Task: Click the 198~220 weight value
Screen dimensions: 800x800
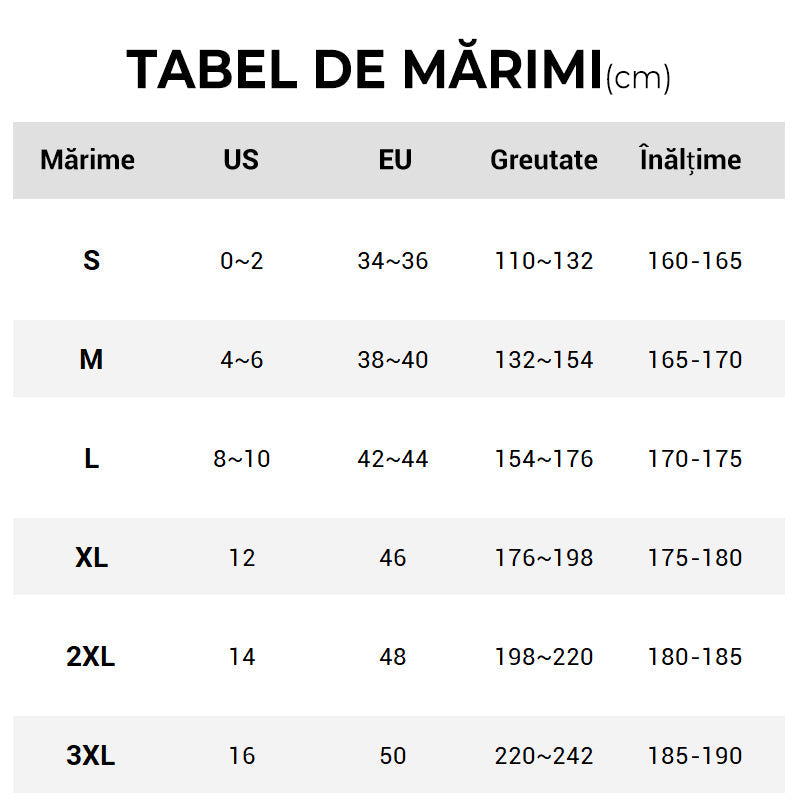Action: 544,656
